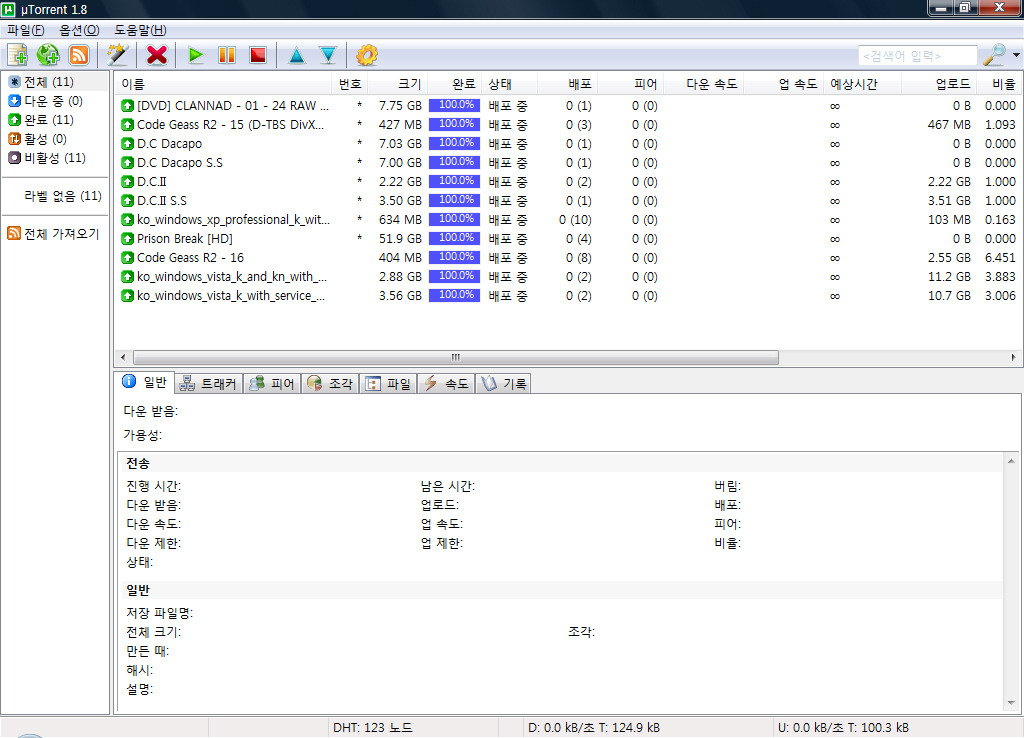The width and height of the screenshot is (1024, 738).
Task: Click the magnifier search icon
Action: point(995,56)
